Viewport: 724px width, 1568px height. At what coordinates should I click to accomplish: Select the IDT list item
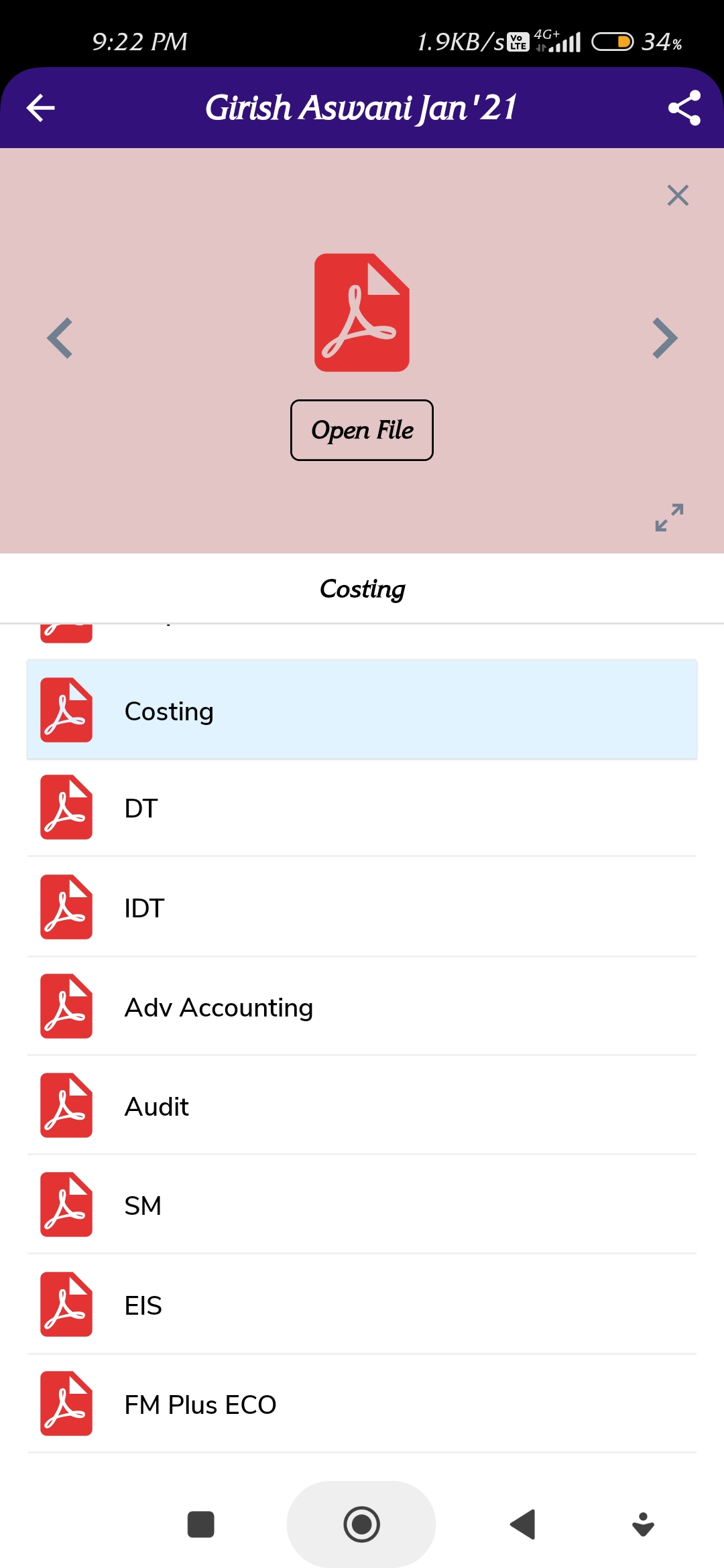click(x=362, y=908)
